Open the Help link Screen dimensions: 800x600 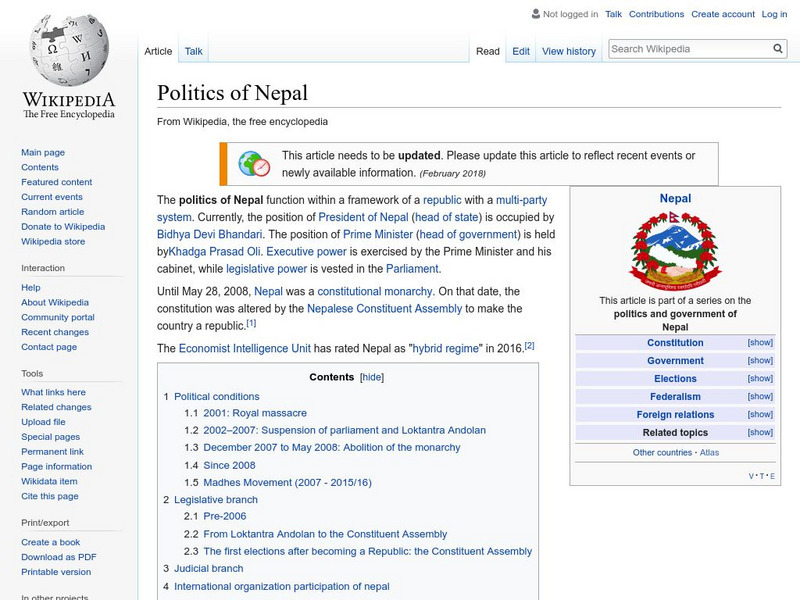click(31, 287)
